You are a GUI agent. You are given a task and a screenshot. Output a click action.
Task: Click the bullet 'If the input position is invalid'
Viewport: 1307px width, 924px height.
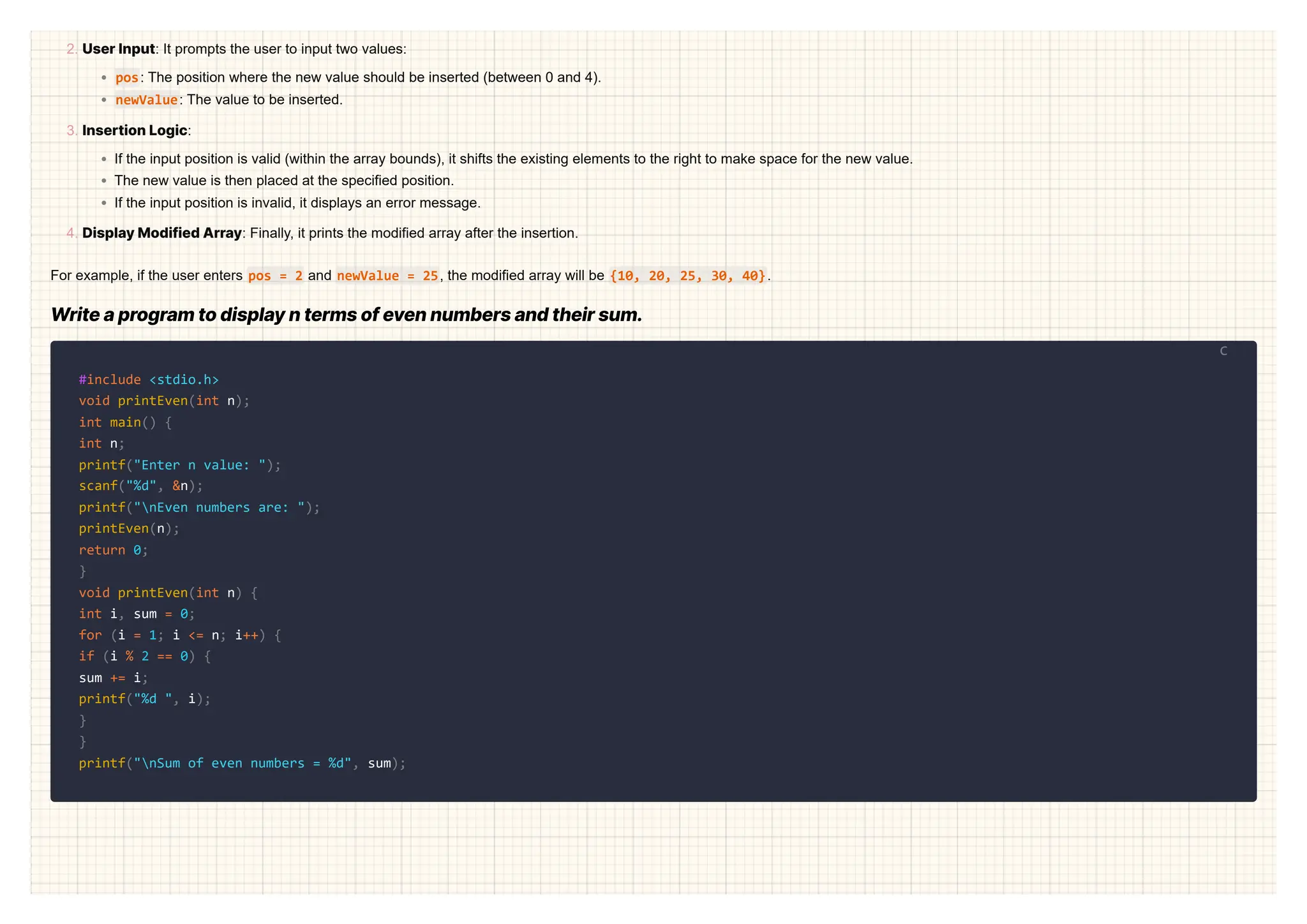[297, 203]
